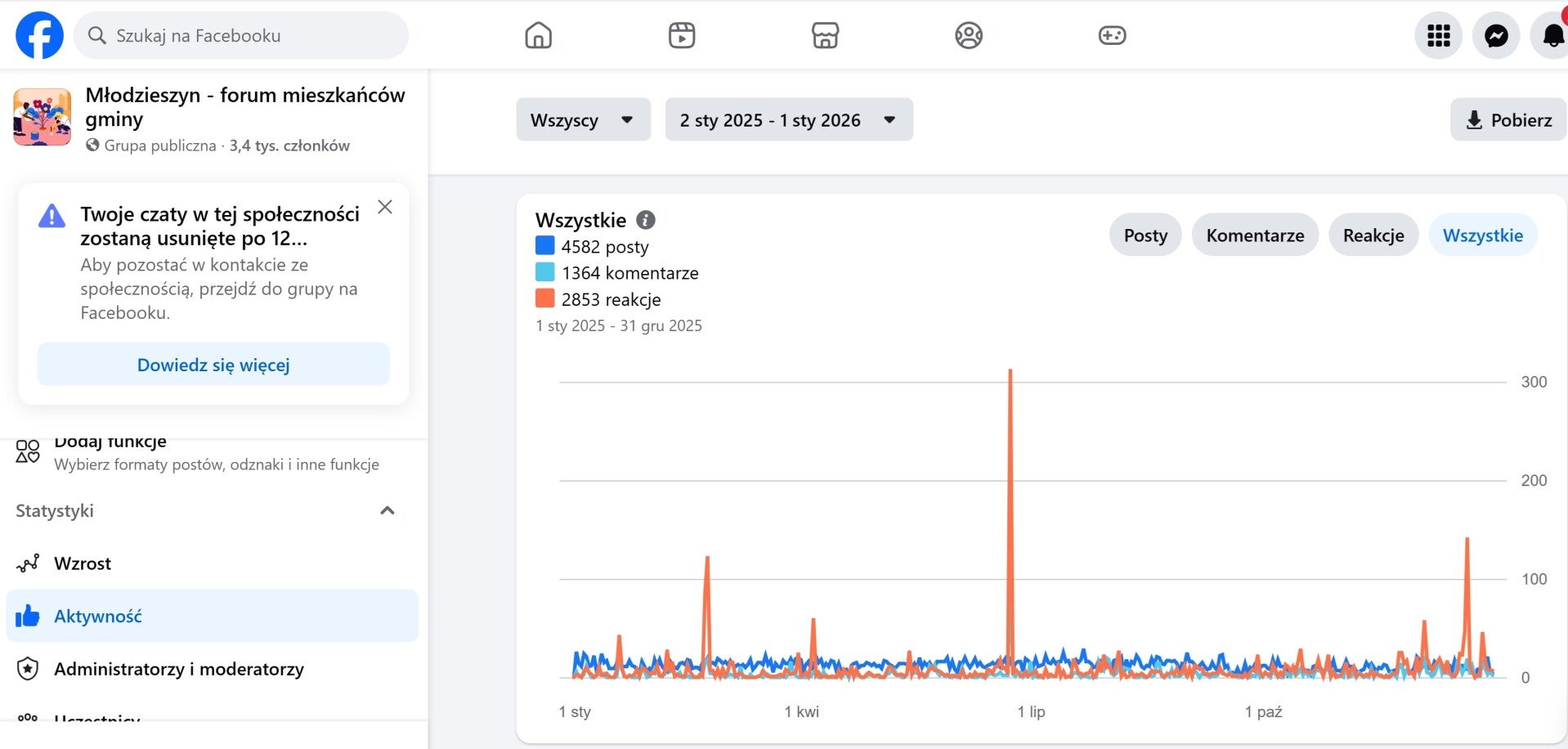Click Dowiedz się więcej button

213,365
